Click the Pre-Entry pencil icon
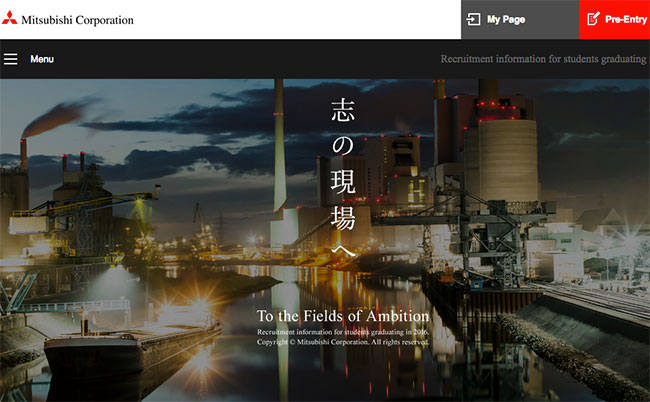Viewport: 650px width, 402px height. click(x=593, y=19)
